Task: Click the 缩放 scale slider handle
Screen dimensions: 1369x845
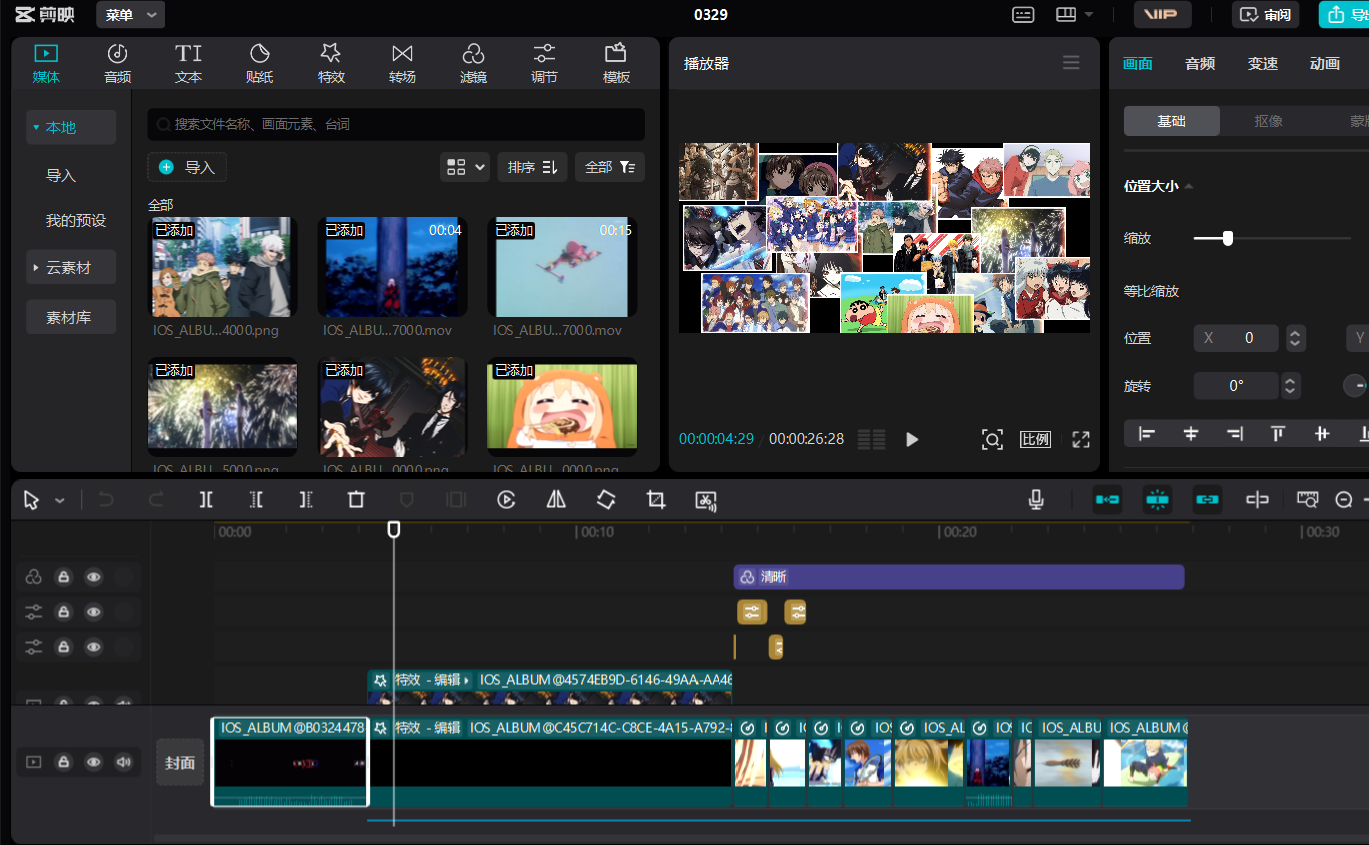Action: (x=1227, y=238)
